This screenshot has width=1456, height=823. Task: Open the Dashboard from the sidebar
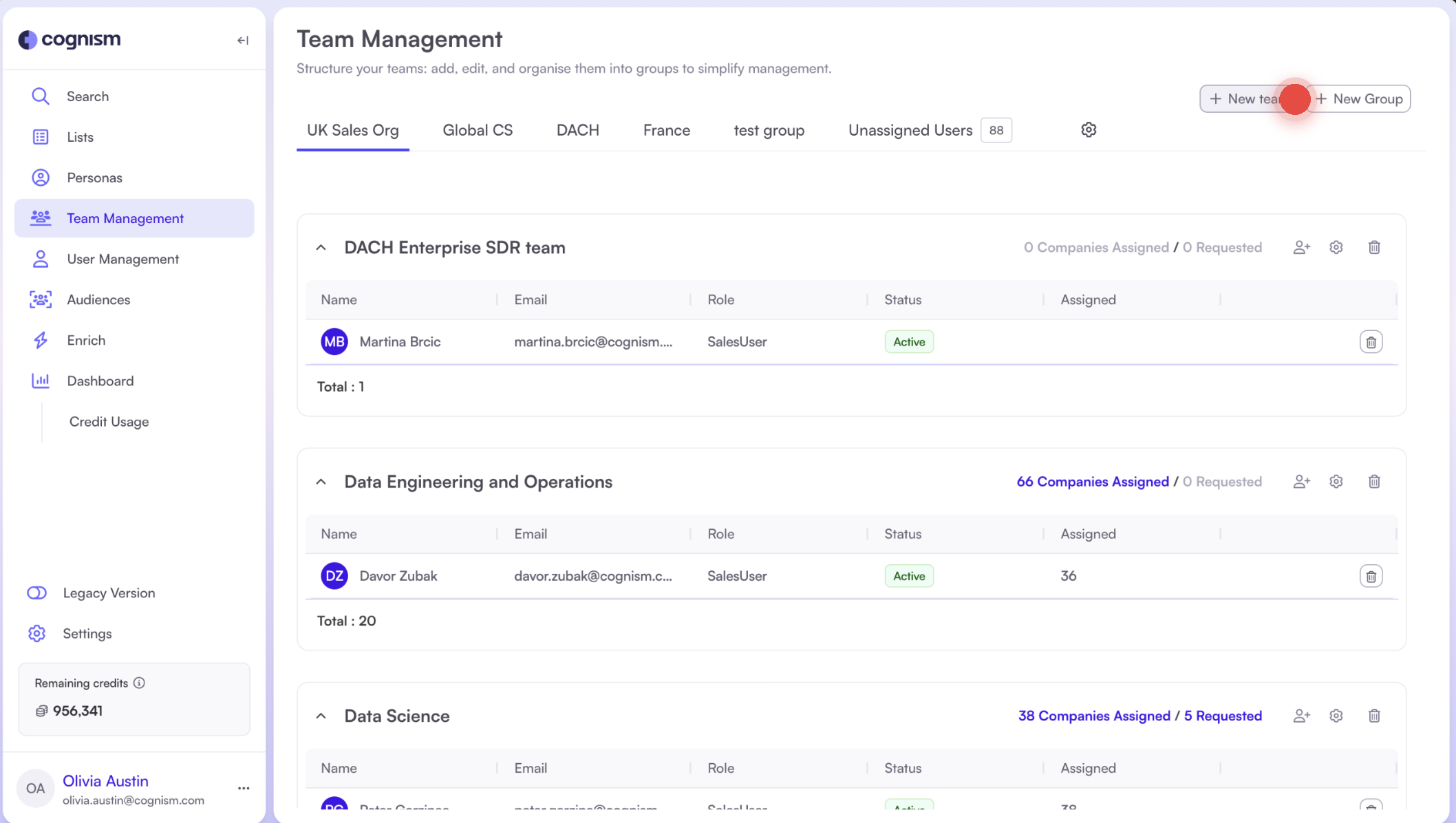pyautogui.click(x=100, y=381)
